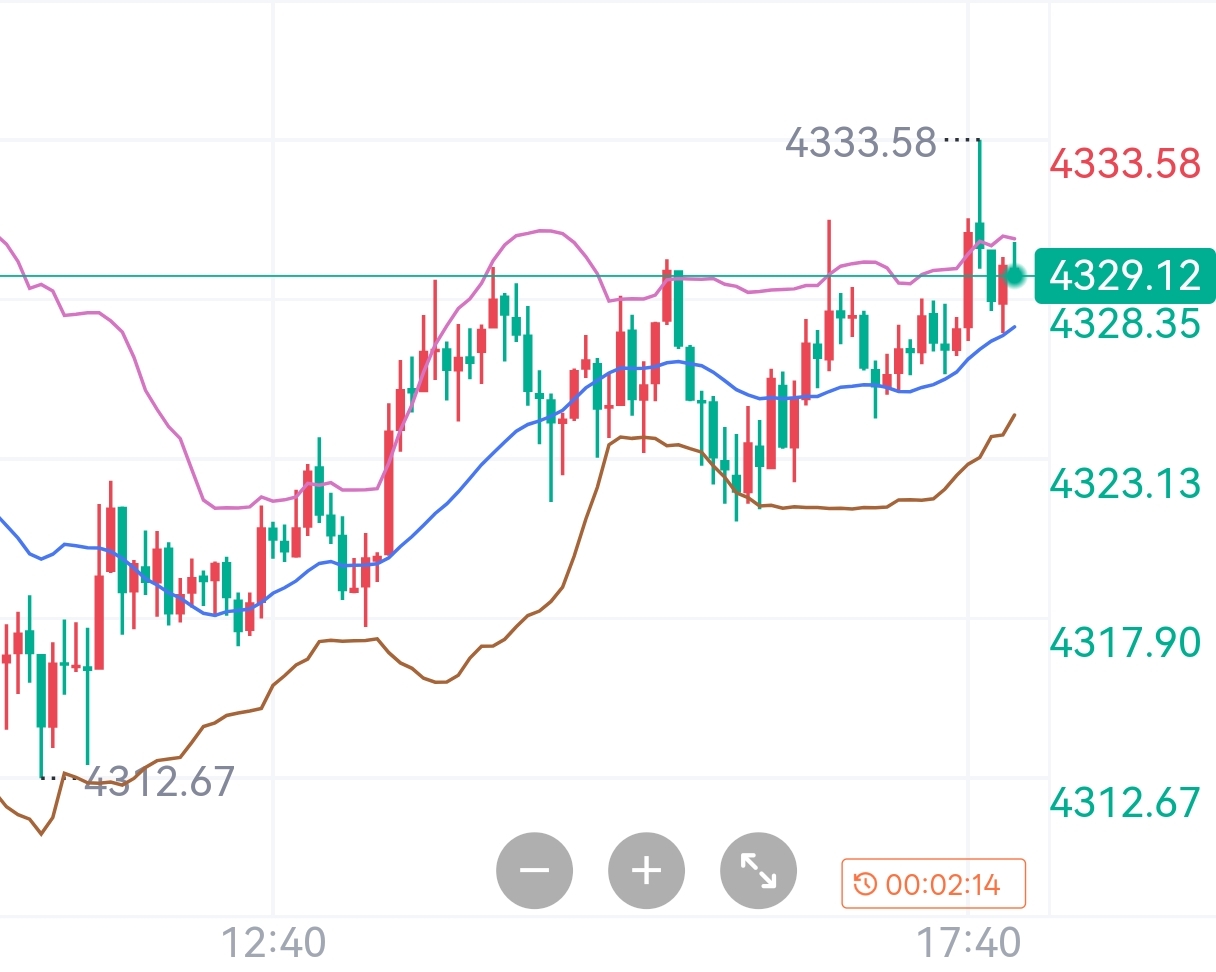Select the highlighted current price tag 4329.12
The height and width of the screenshot is (972, 1216).
1123,274
